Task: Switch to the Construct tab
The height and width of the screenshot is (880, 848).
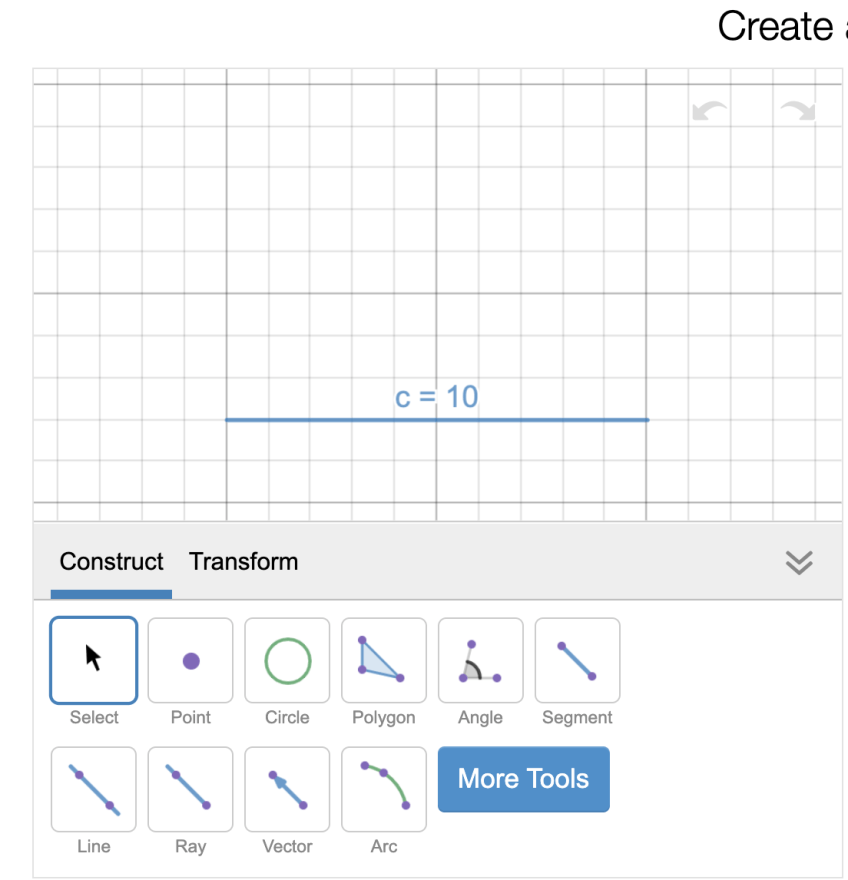Action: pos(111,562)
